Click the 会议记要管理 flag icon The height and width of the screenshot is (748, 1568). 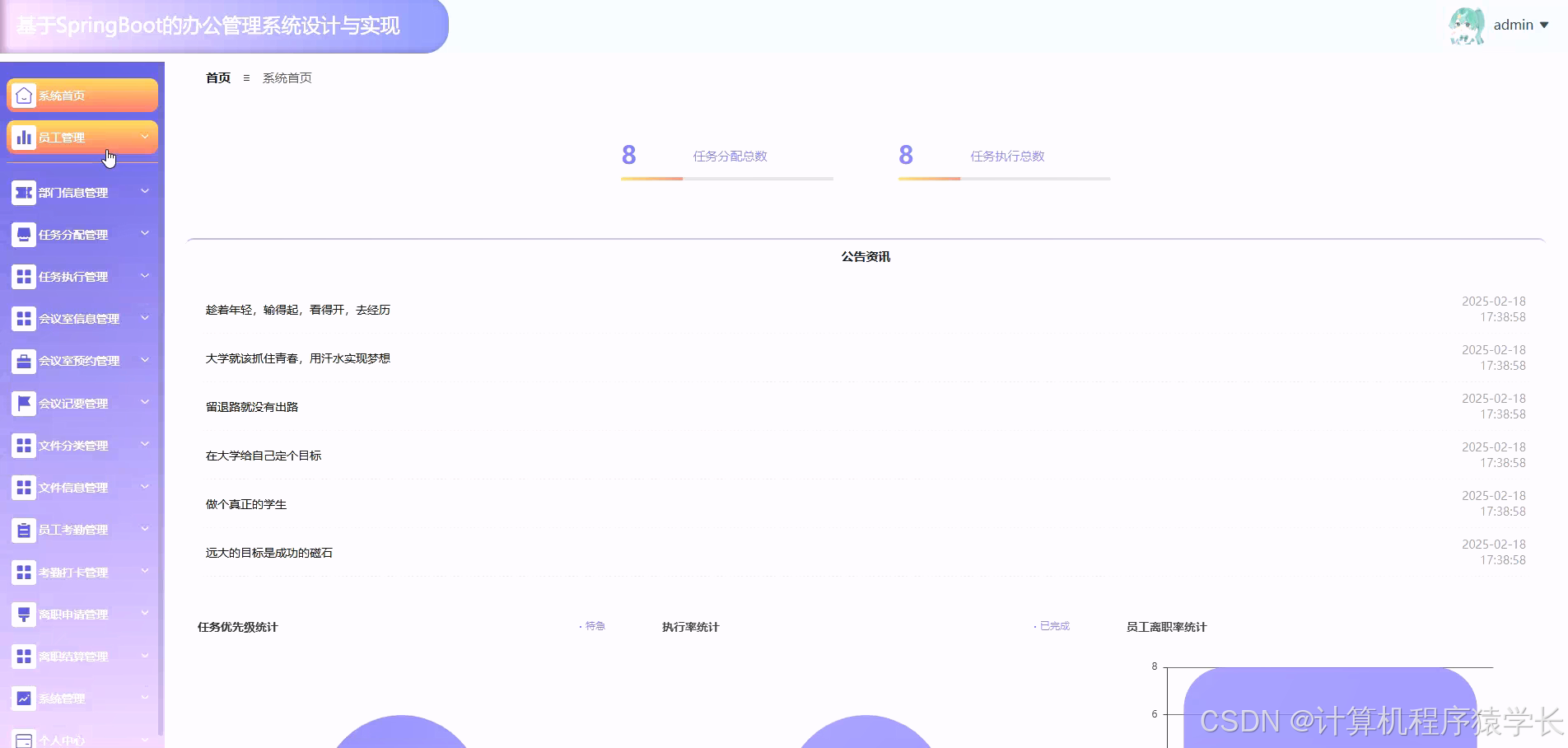tap(22, 403)
